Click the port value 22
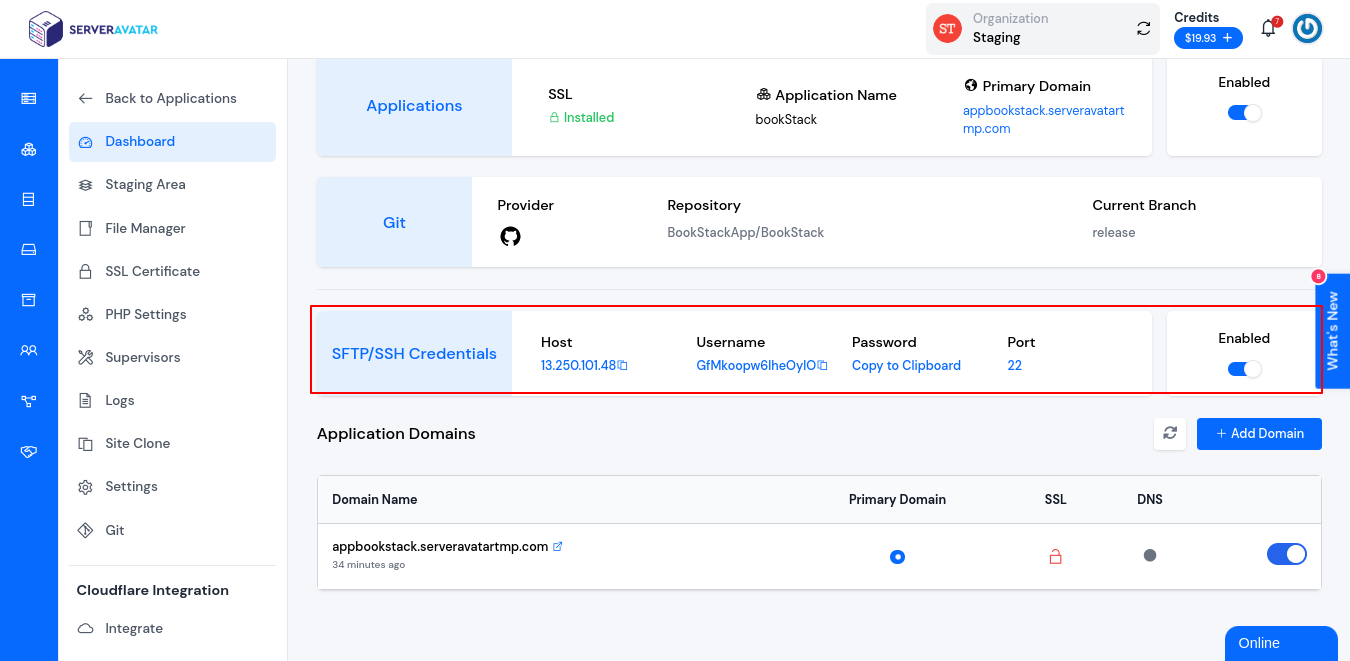 [1014, 366]
